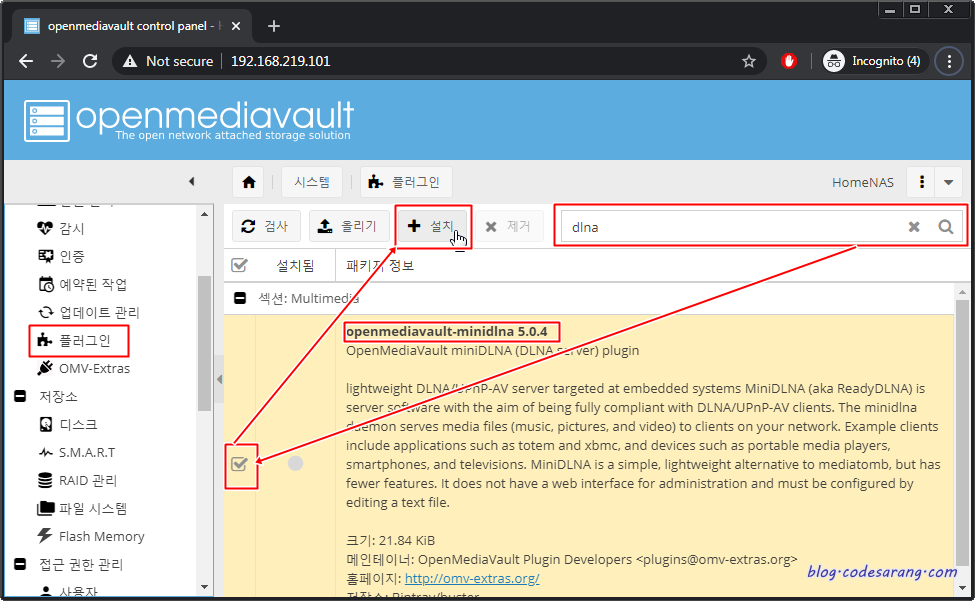The image size is (975, 601).
Task: Open the vertical dots menu next to HomeNAS
Action: click(922, 182)
